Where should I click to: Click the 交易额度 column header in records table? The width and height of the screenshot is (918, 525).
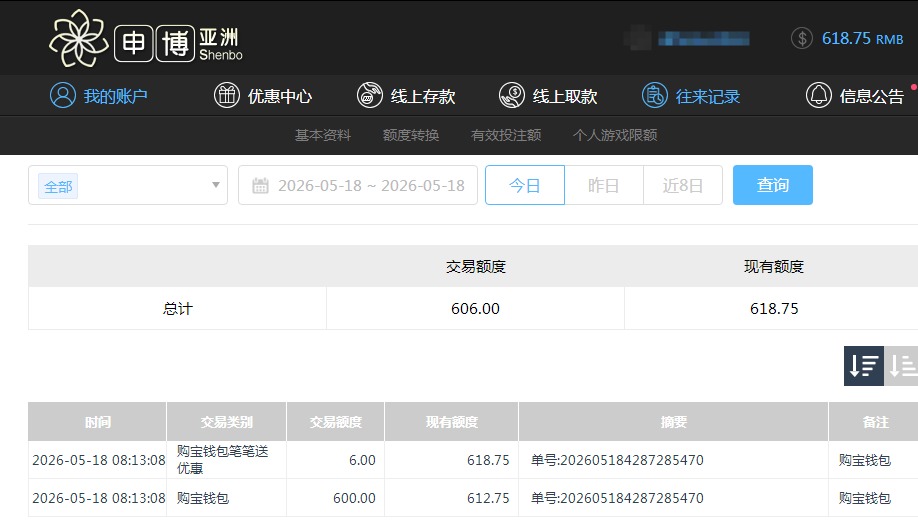pyautogui.click(x=335, y=421)
